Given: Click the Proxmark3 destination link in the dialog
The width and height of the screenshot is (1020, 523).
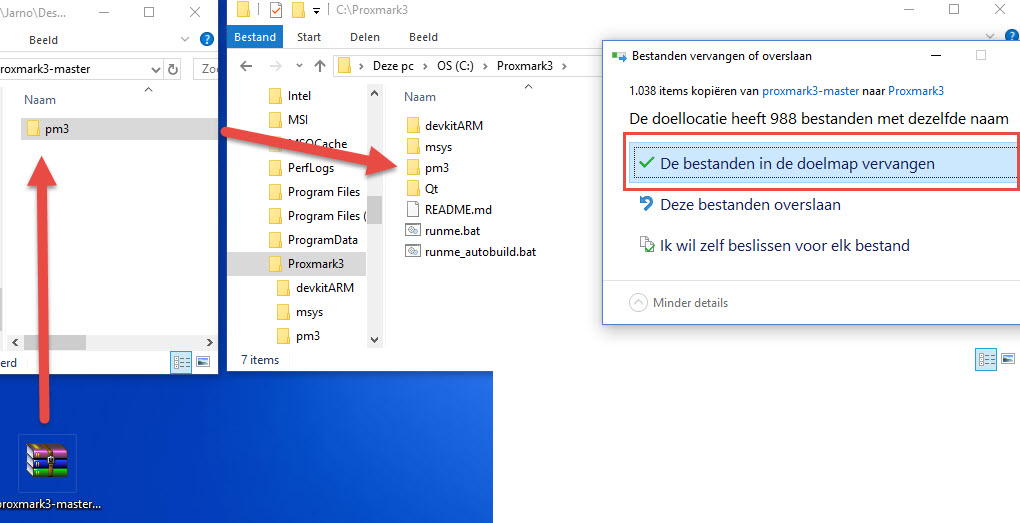Looking at the screenshot, I should click(x=916, y=91).
